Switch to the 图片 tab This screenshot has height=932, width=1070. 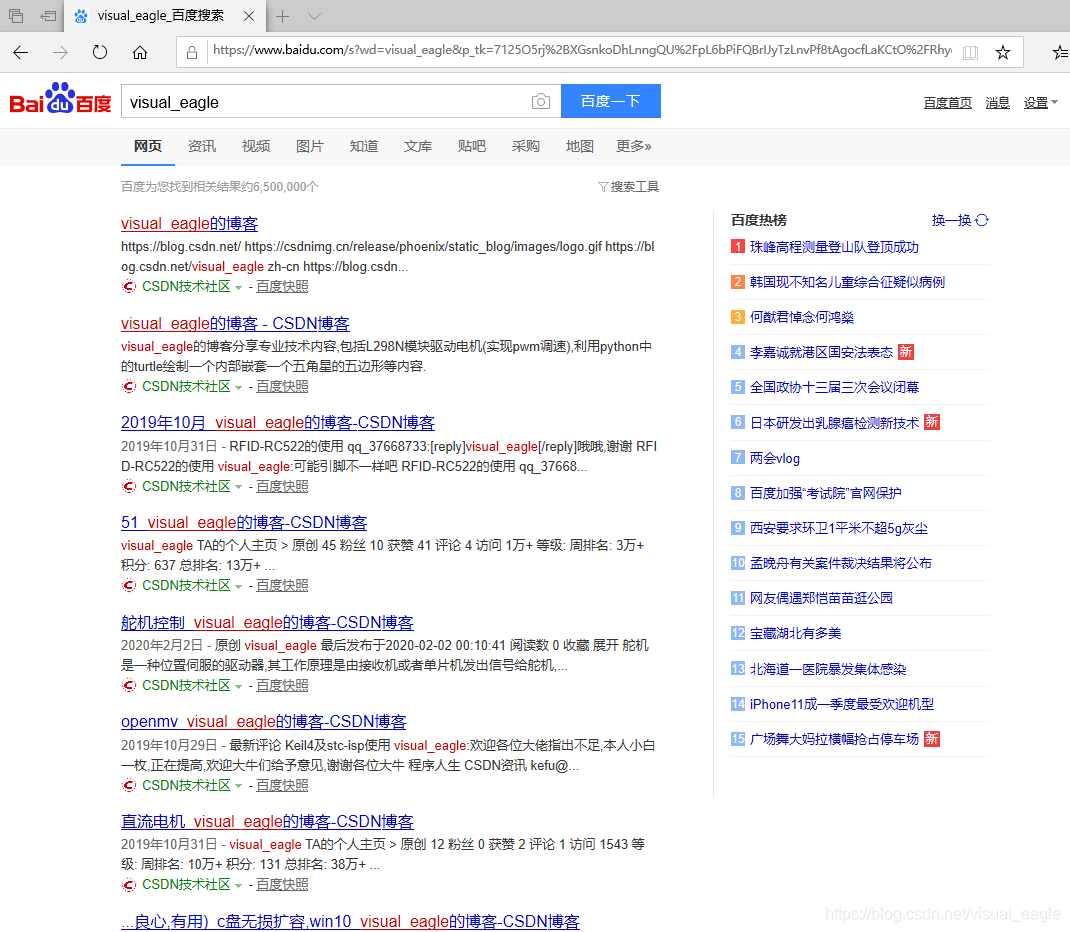tap(310, 146)
